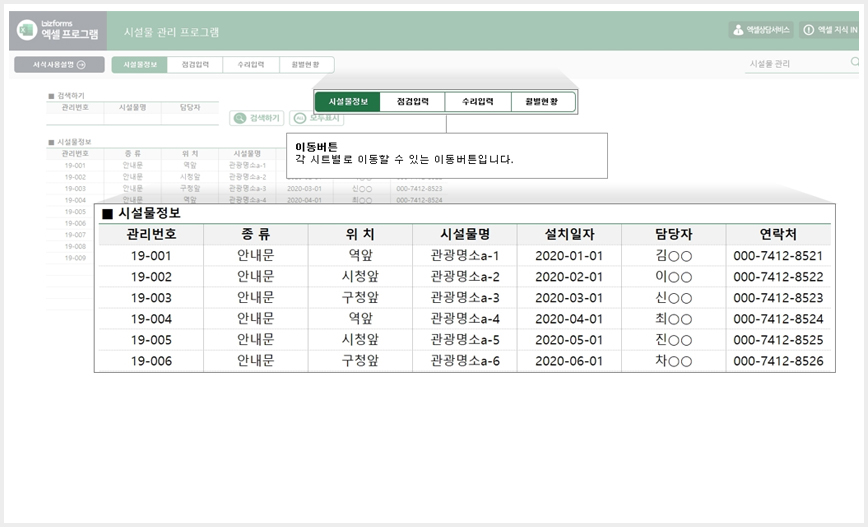Image resolution: width=868 pixels, height=527 pixels.
Task: Click the 시설물 관리 프로그램 title text
Action: [172, 32]
